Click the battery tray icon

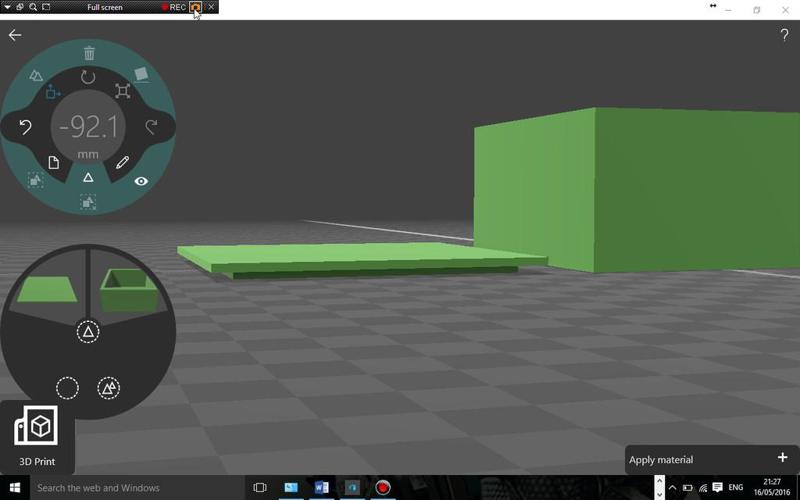(x=688, y=488)
